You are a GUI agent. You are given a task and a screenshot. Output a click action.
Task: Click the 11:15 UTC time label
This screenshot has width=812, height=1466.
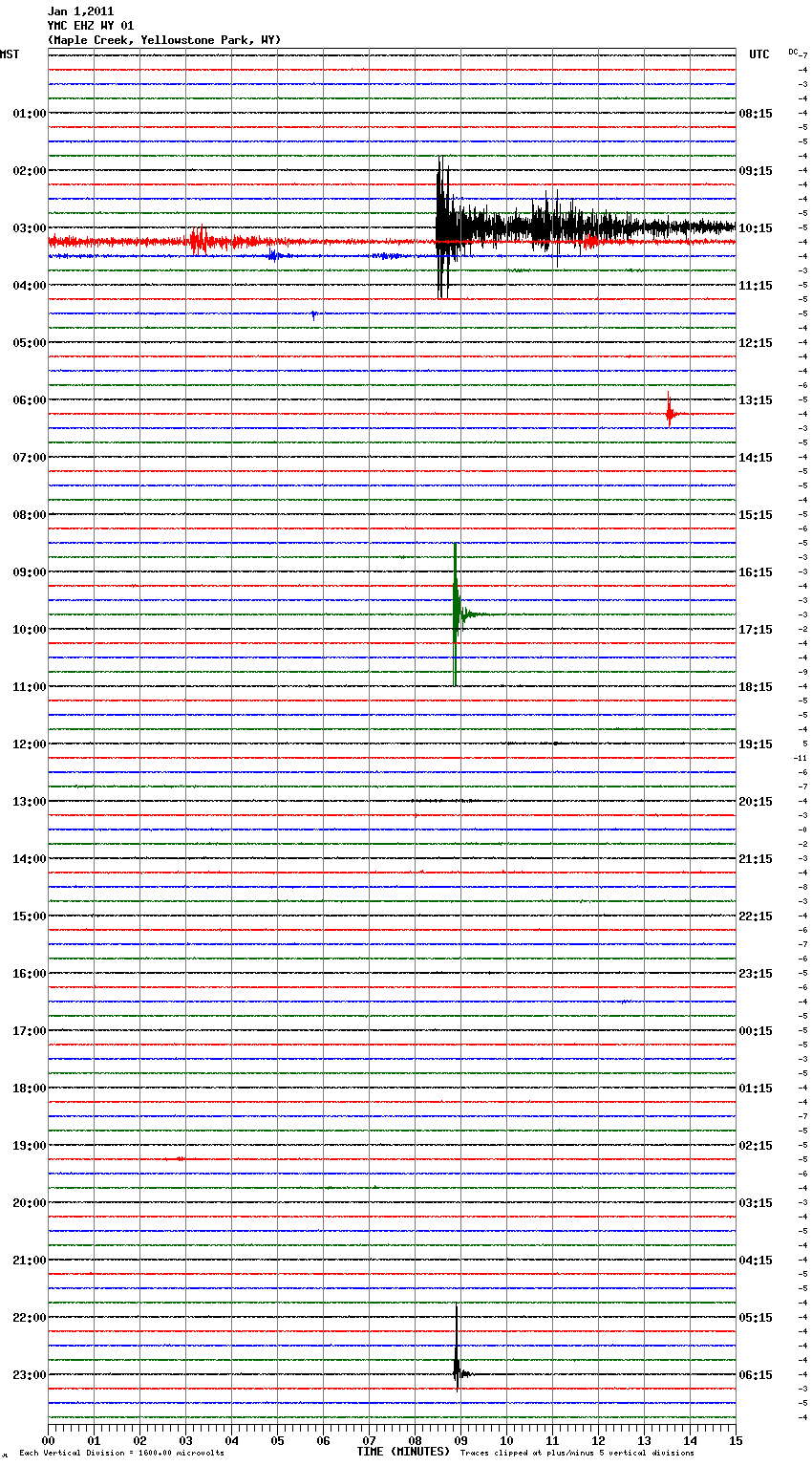[756, 285]
